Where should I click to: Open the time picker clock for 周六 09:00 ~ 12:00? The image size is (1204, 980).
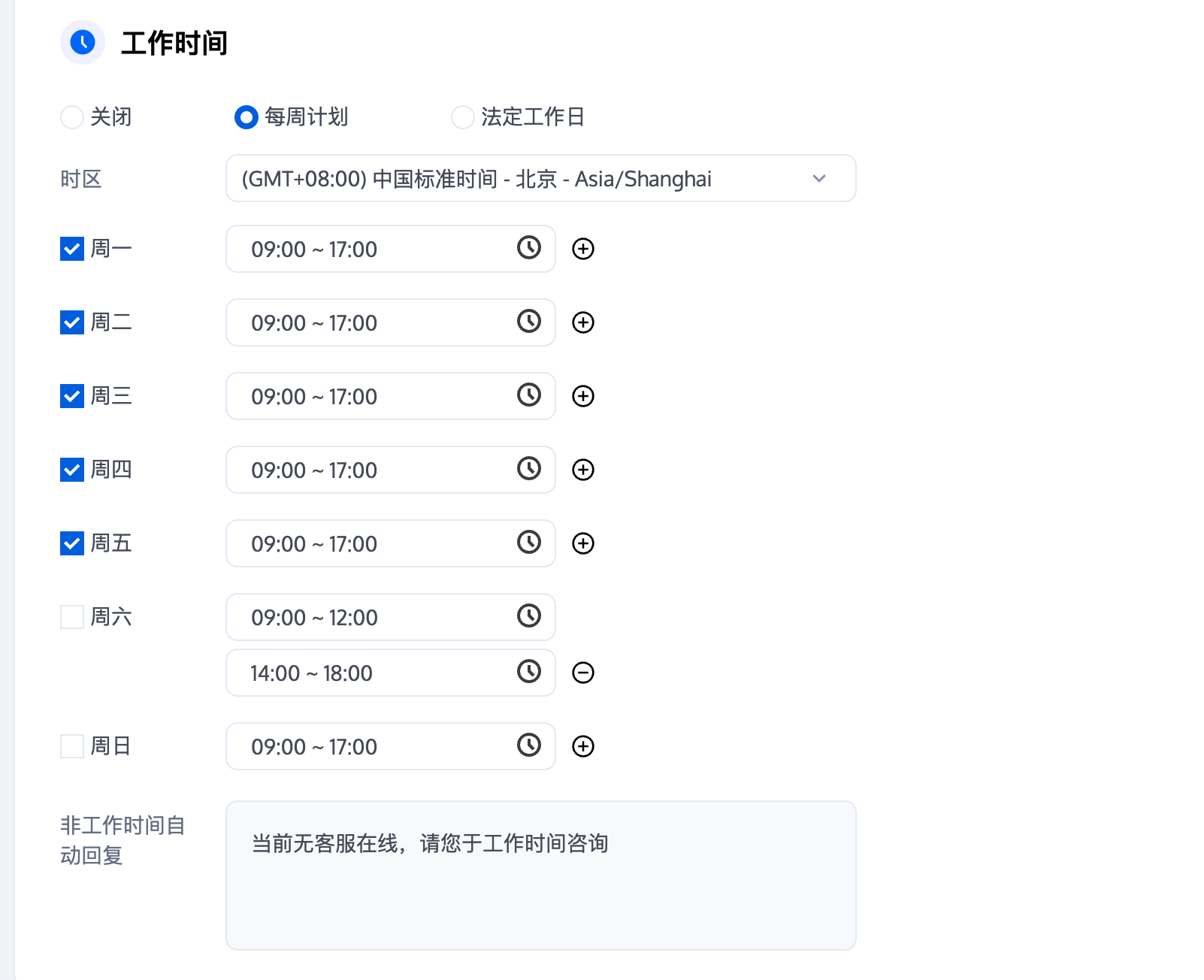click(529, 616)
